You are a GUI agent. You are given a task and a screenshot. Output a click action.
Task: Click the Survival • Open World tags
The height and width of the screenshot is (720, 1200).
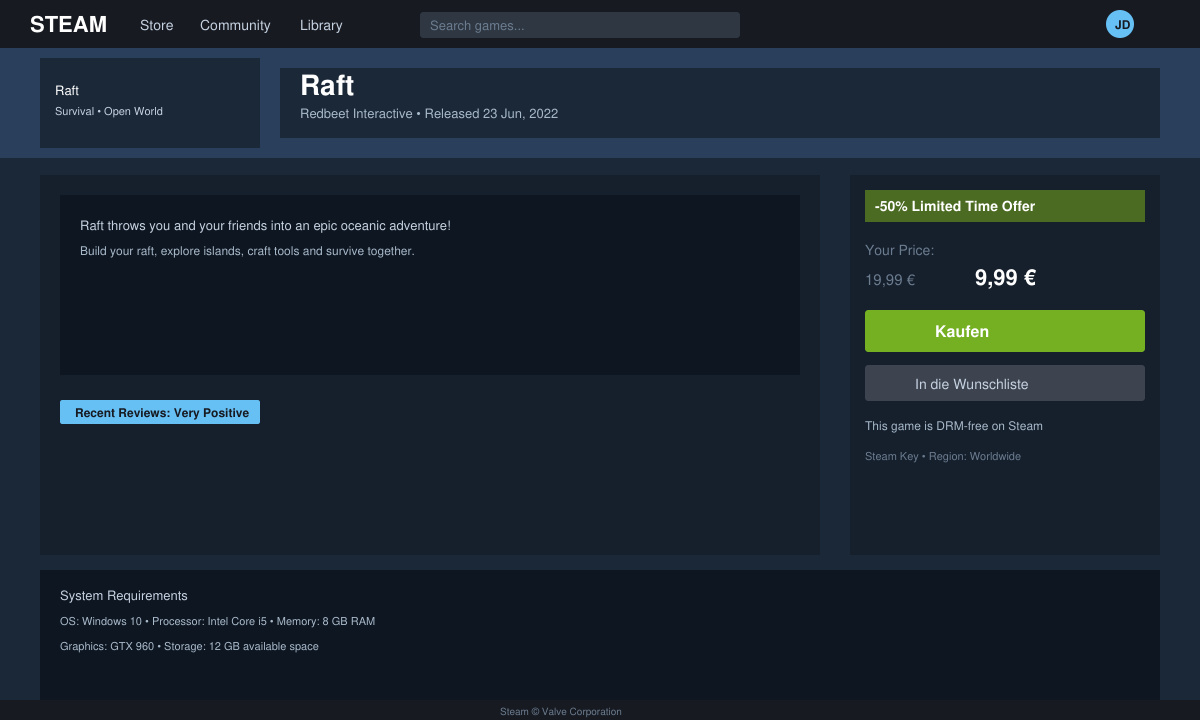point(109,111)
